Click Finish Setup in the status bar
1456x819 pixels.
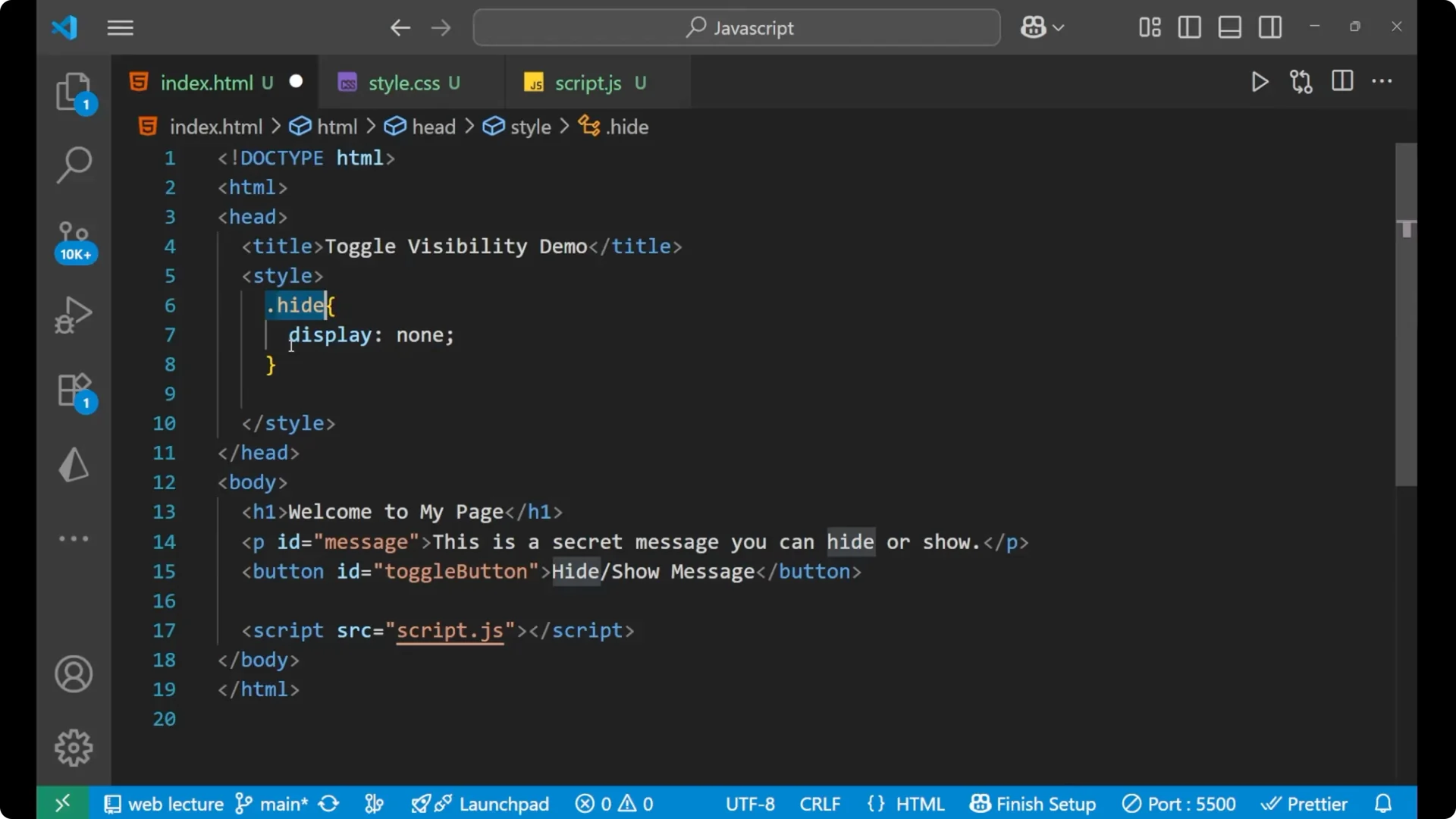pos(1033,803)
